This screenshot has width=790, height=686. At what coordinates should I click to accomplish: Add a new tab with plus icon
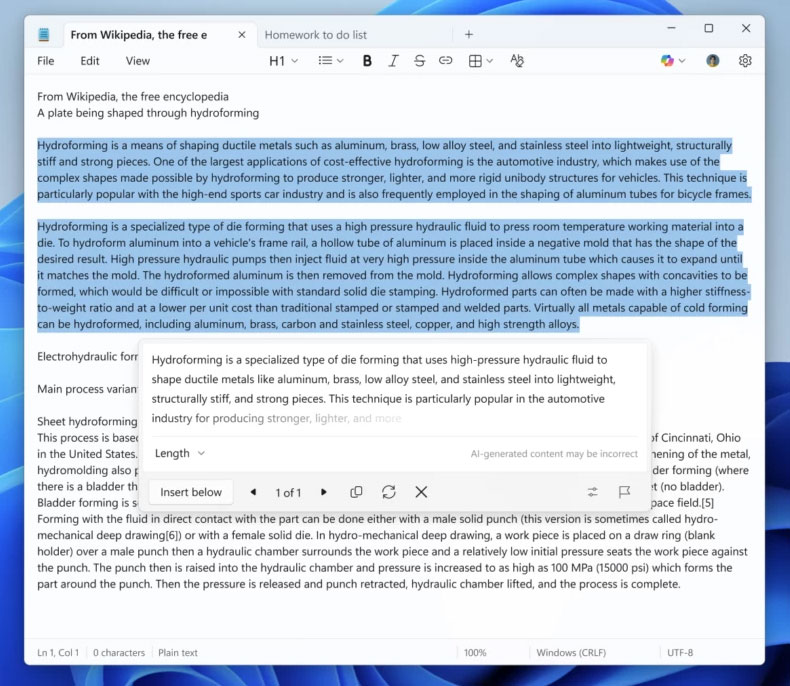tap(469, 34)
